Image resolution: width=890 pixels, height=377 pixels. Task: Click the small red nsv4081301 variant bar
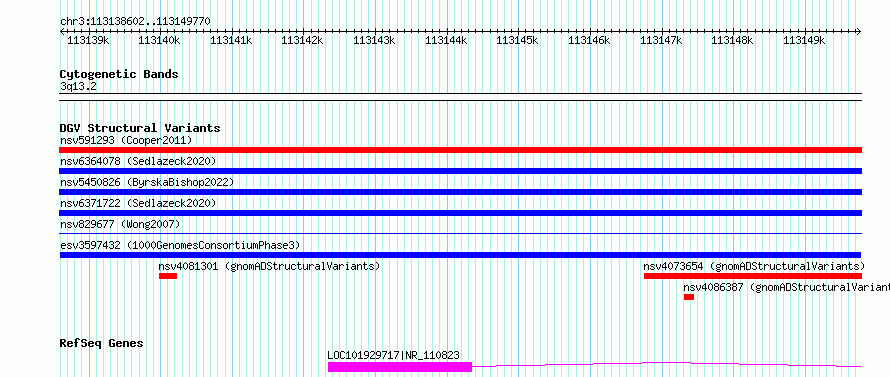[x=168, y=276]
